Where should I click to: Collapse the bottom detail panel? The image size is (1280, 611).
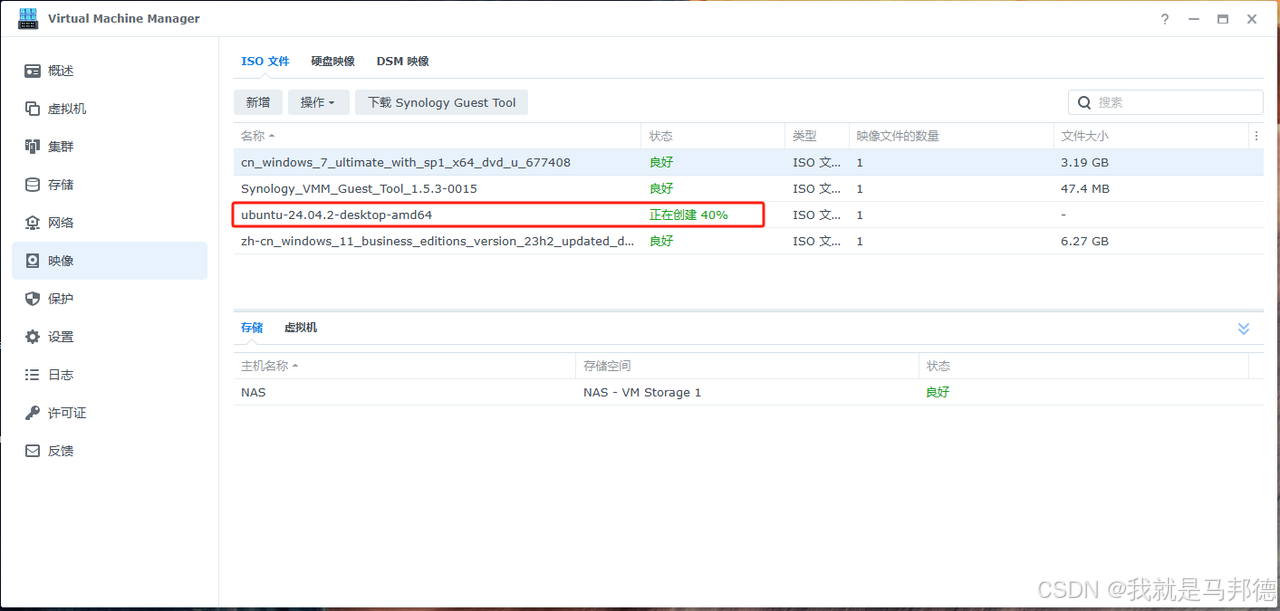pos(1244,328)
